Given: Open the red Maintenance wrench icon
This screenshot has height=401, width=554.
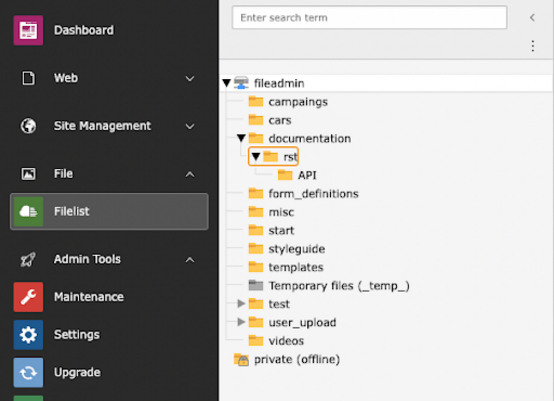Looking at the screenshot, I should click(28, 297).
